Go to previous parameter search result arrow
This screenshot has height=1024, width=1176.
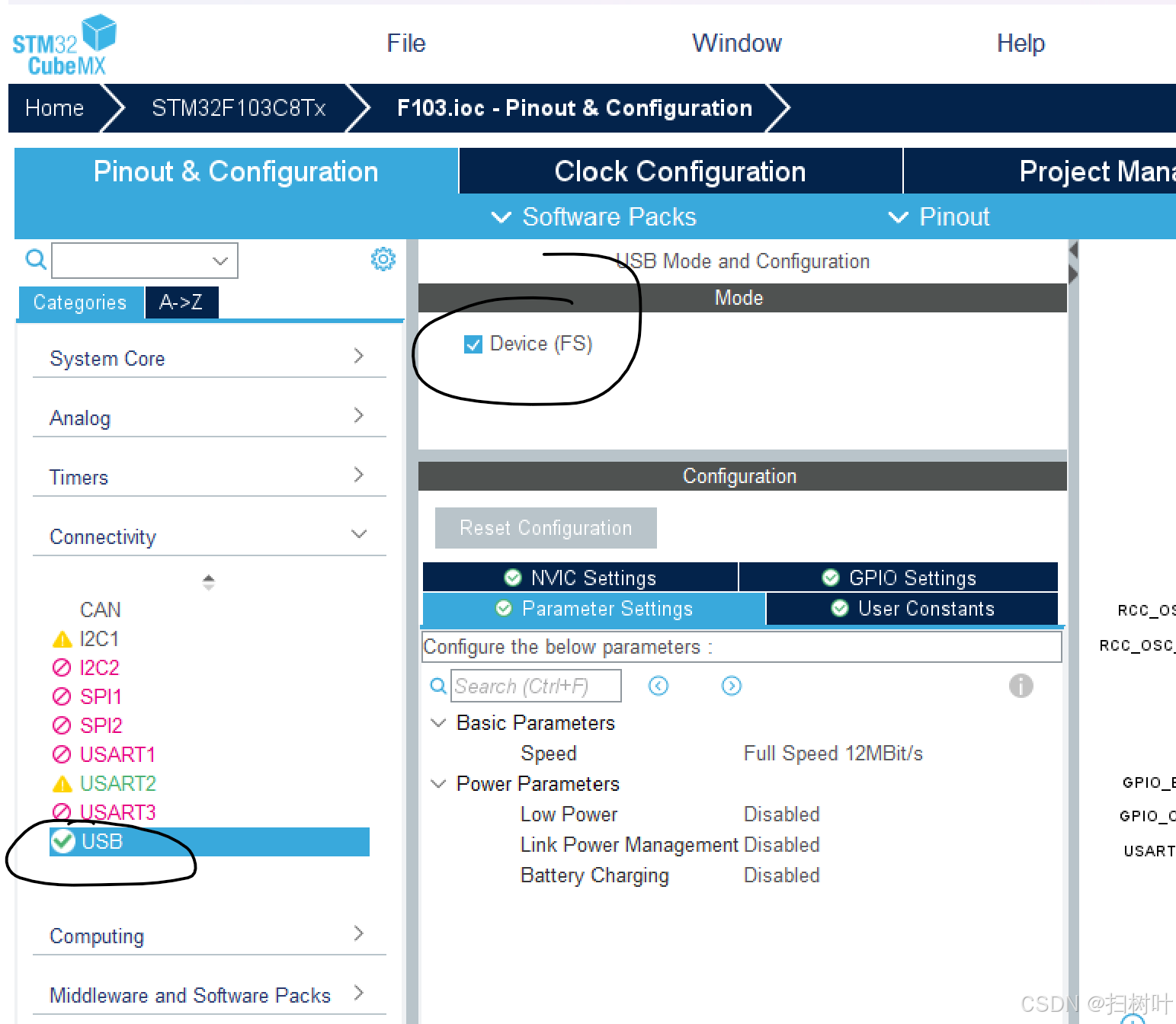tap(658, 686)
